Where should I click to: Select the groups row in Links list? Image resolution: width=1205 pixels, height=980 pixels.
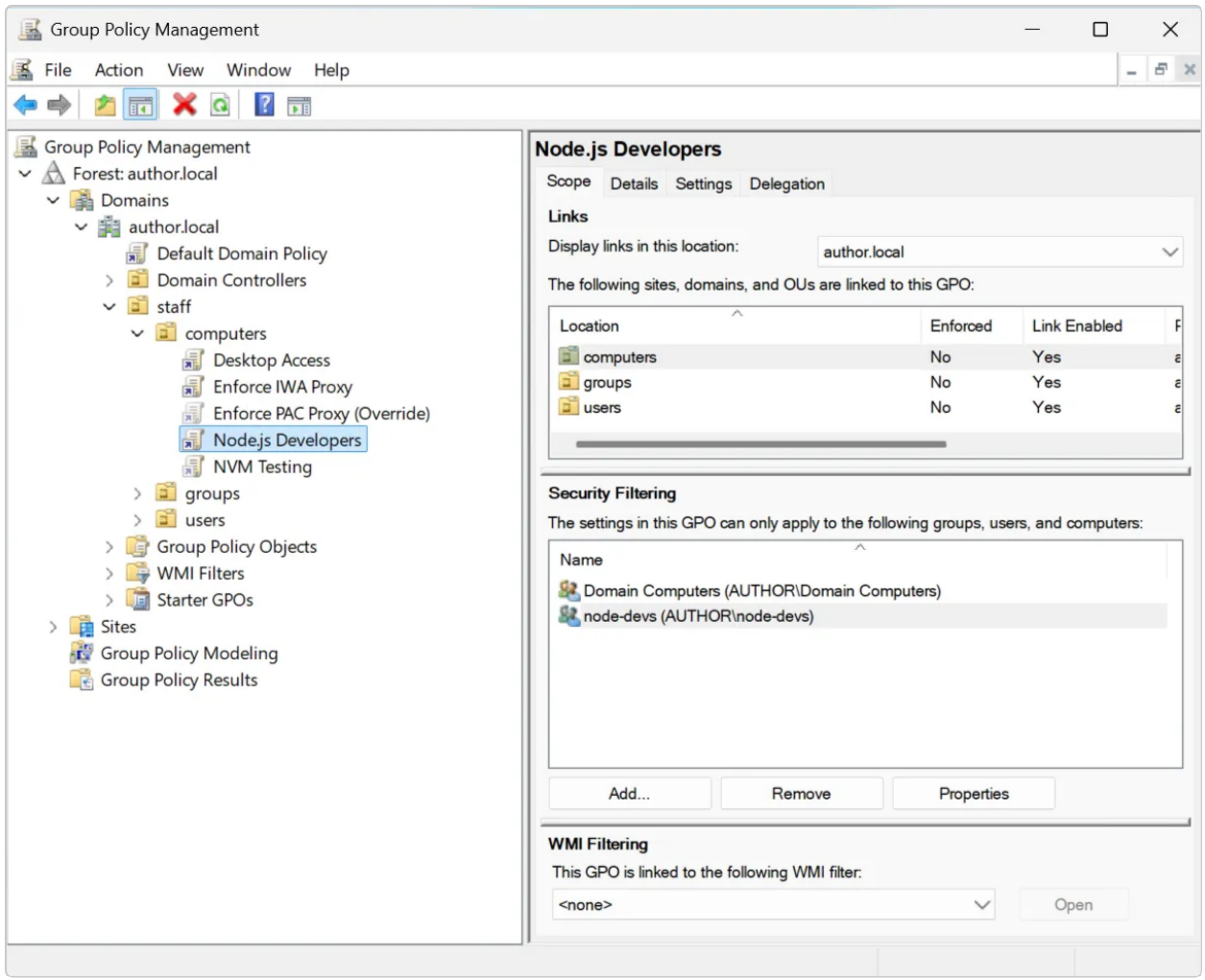[865, 382]
